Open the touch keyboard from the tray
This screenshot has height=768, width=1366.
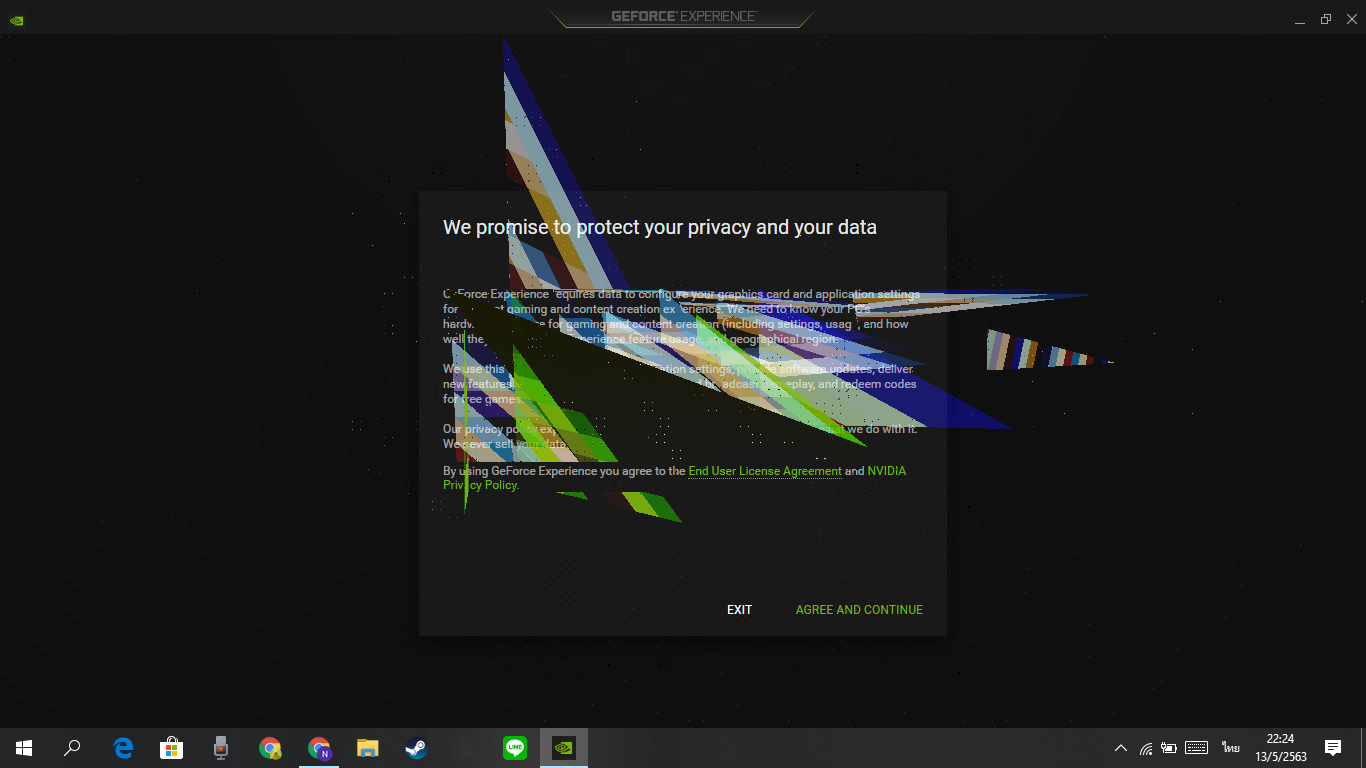(x=1196, y=748)
